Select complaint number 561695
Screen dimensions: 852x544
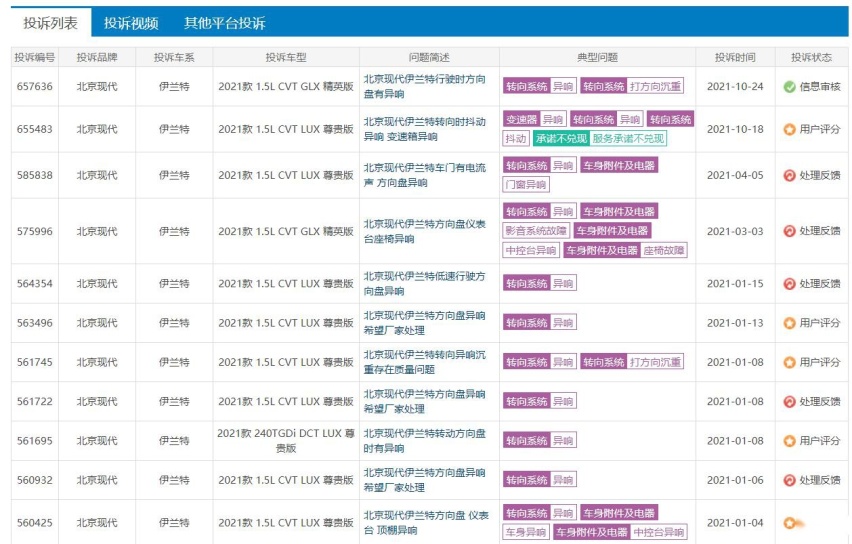pyautogui.click(x=35, y=441)
